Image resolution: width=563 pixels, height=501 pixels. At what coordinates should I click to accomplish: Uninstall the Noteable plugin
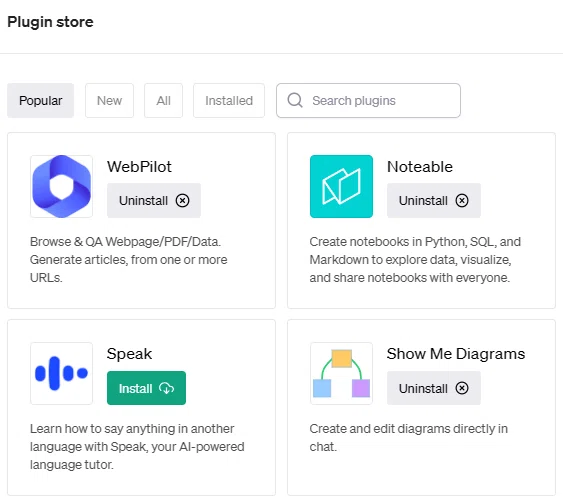(434, 200)
